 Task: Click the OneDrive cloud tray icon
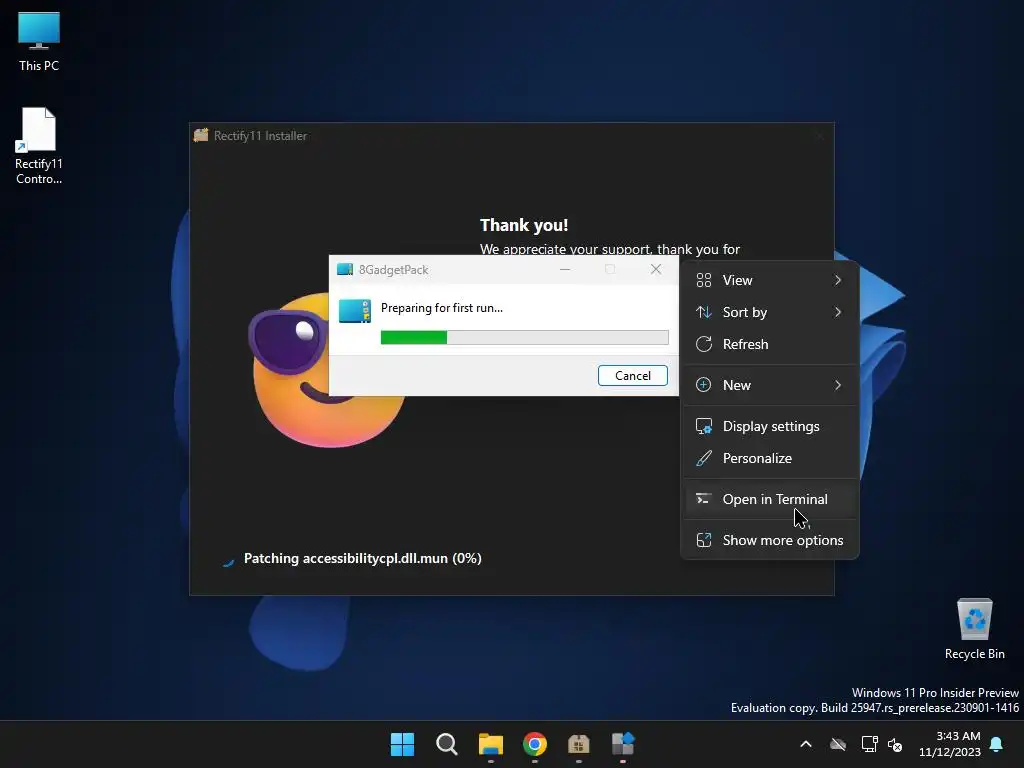(838, 744)
